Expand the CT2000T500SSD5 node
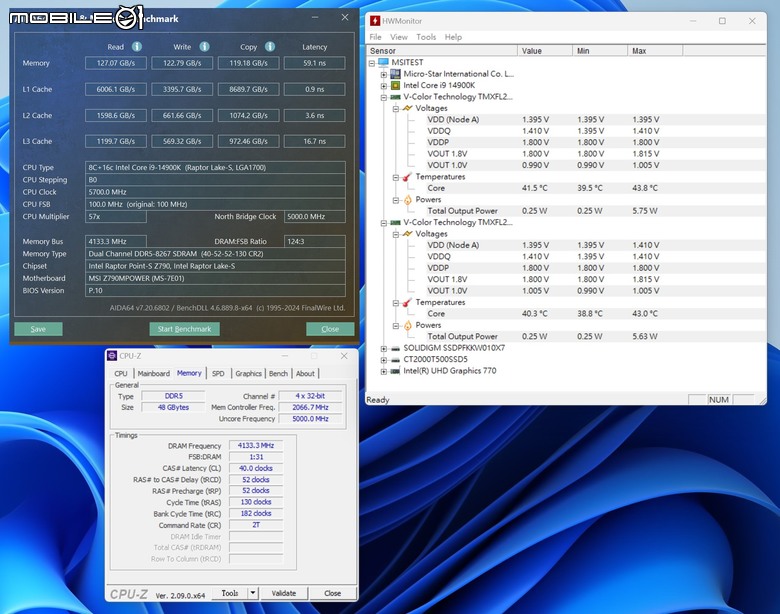The width and height of the screenshot is (780, 614). coord(384,360)
